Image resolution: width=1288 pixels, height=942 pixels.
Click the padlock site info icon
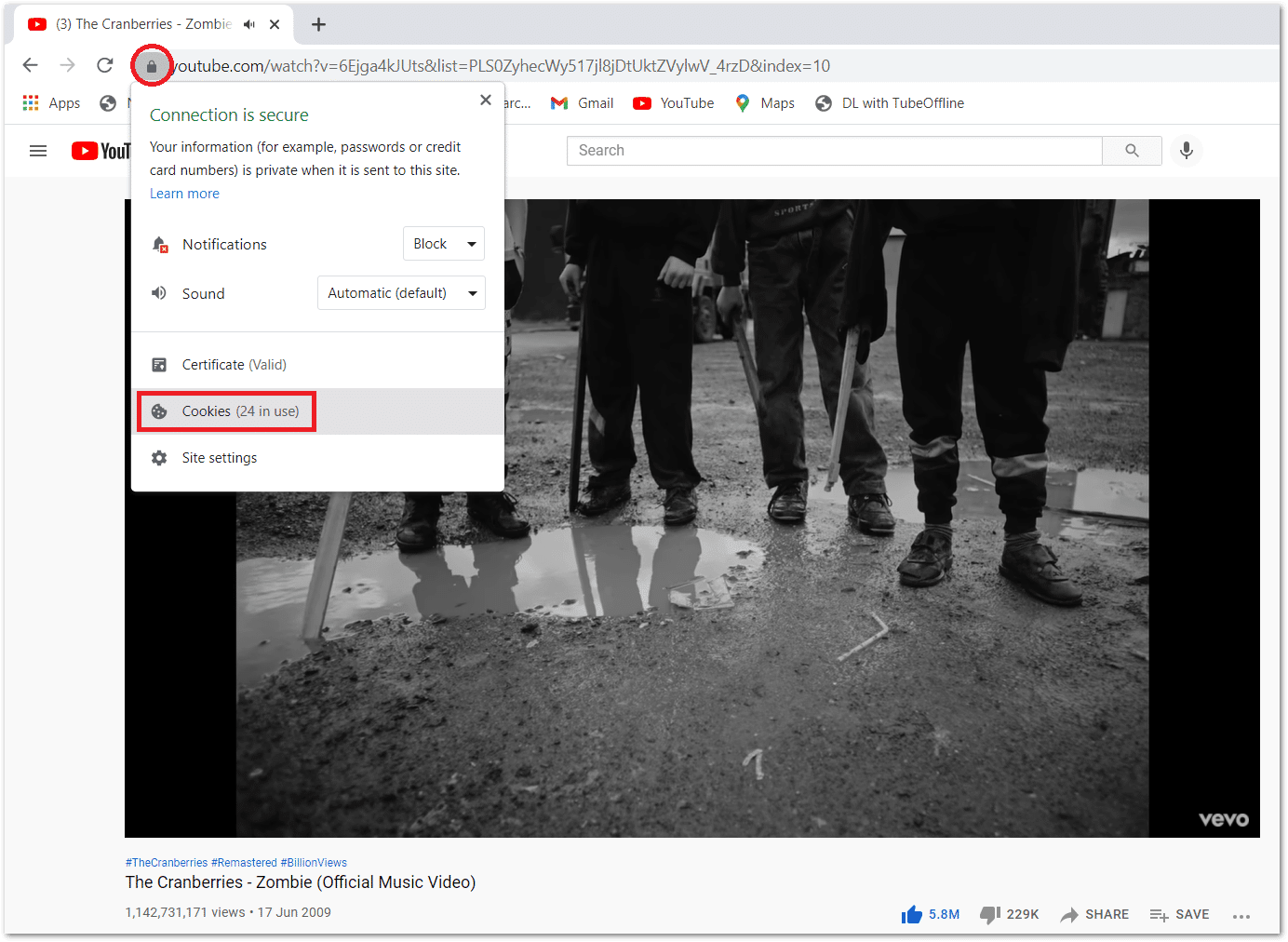pos(152,66)
